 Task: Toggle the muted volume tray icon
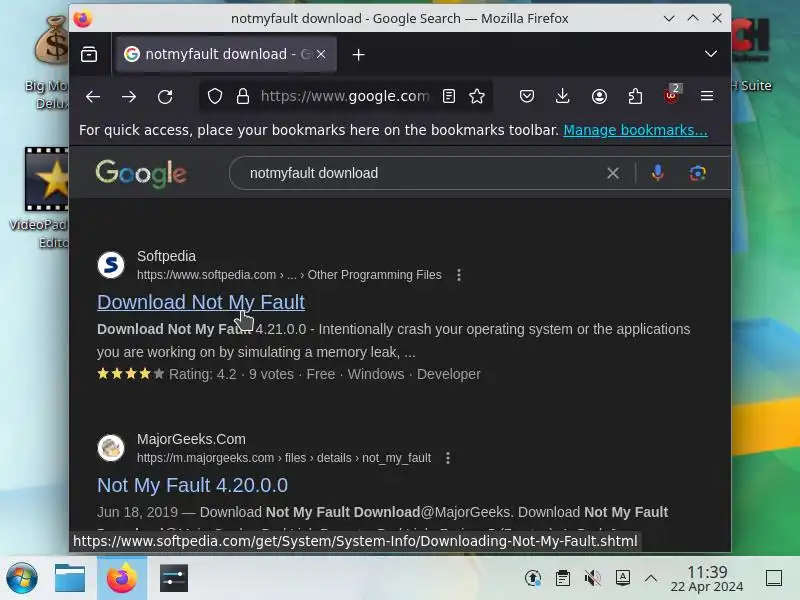(592, 578)
